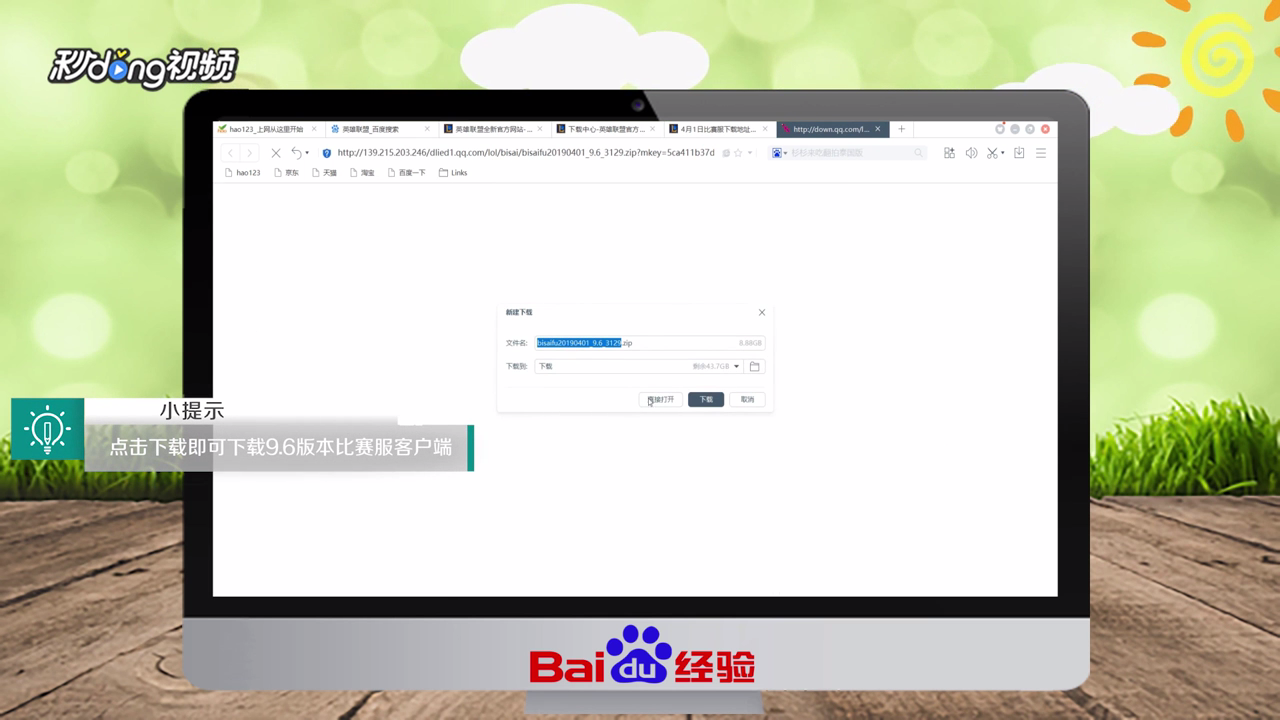The image size is (1280, 720).
Task: Open the extensions grid icon in toolbar
Action: pos(949,153)
